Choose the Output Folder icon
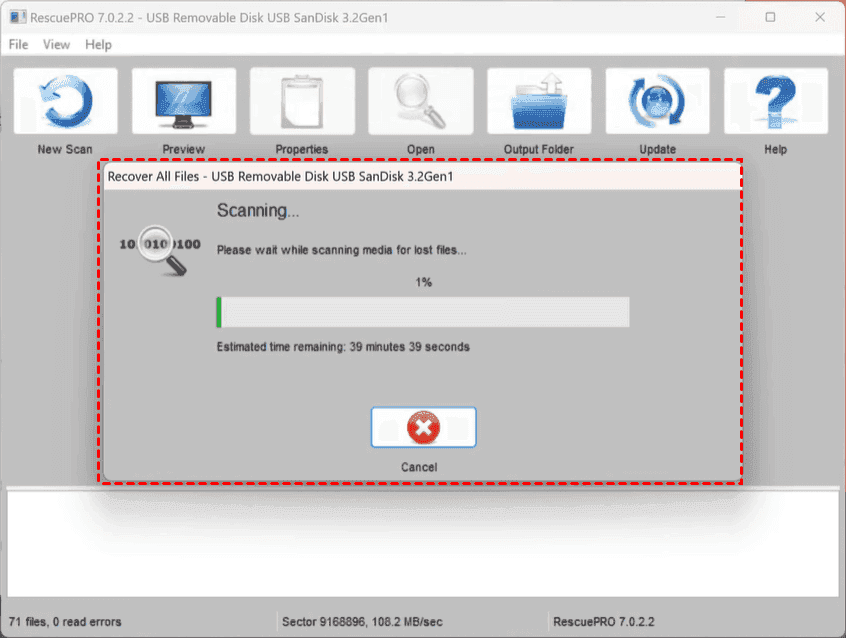Viewport: 846px width, 638px height. coord(539,102)
